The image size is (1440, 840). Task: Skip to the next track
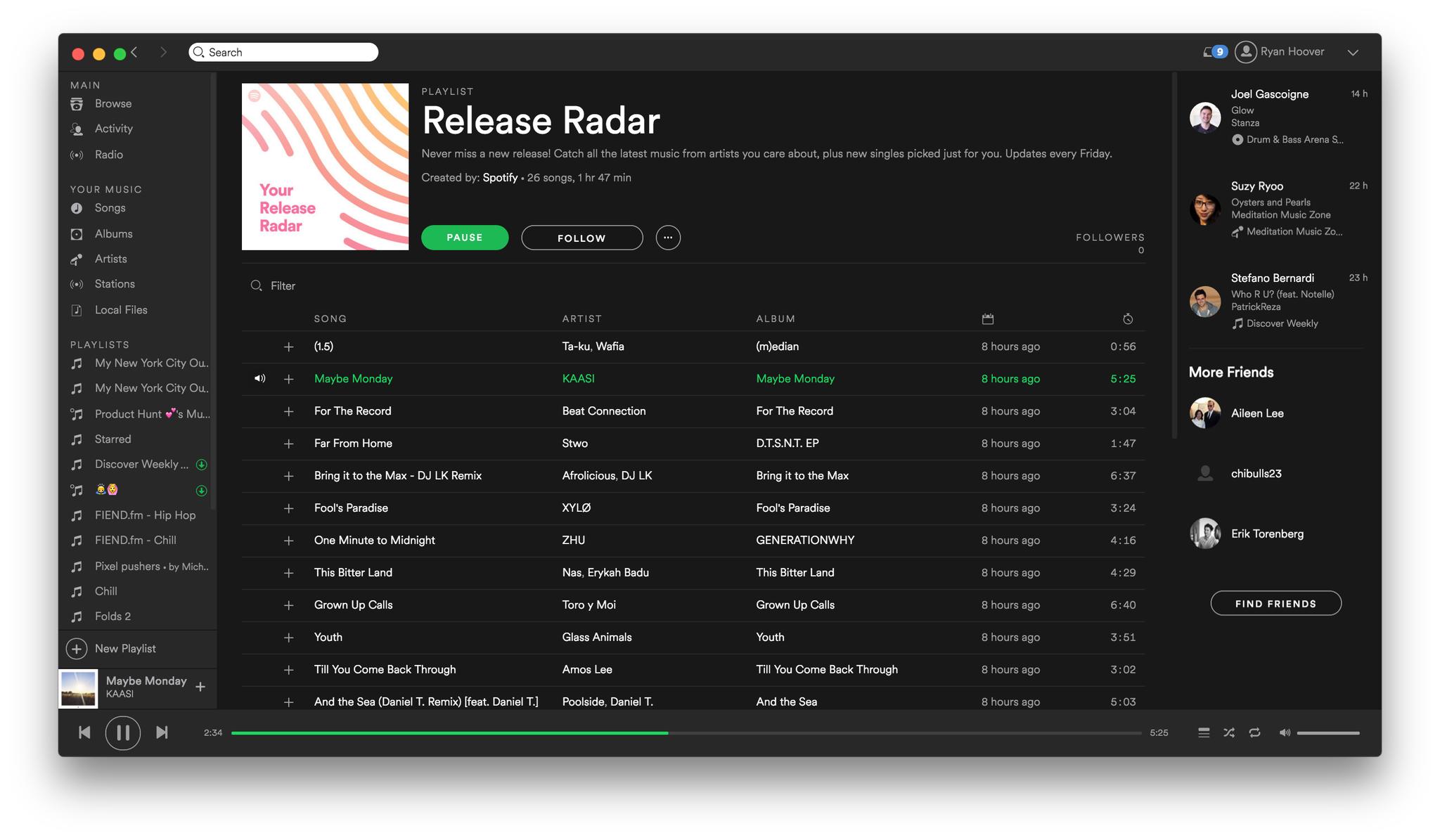pyautogui.click(x=162, y=732)
